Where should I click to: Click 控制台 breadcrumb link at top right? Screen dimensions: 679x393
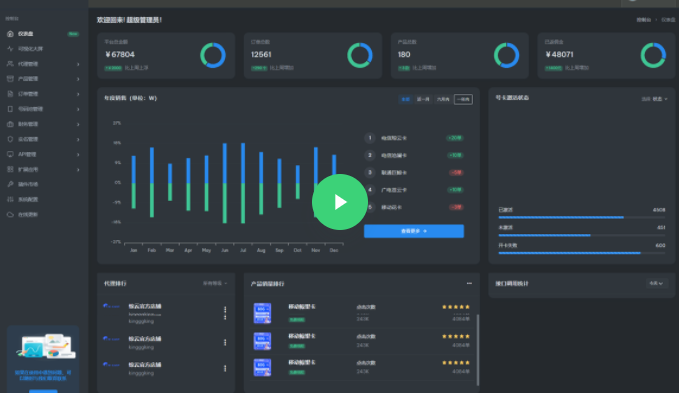(643, 20)
